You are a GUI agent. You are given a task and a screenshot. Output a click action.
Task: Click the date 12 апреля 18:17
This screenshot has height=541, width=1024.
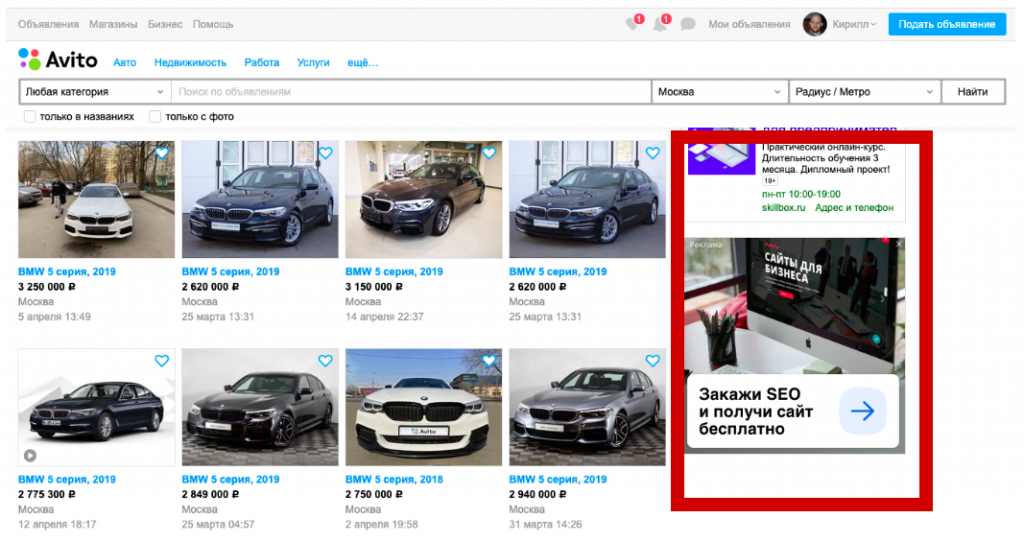click(x=57, y=525)
